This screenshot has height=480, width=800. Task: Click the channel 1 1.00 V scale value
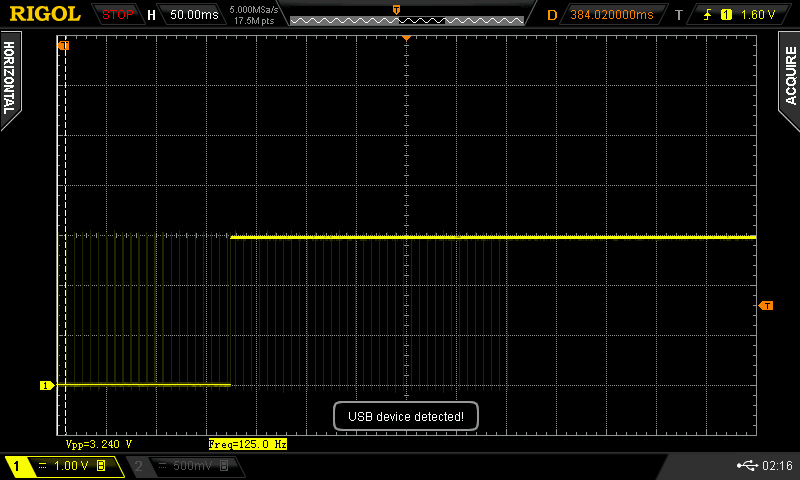pos(71,466)
